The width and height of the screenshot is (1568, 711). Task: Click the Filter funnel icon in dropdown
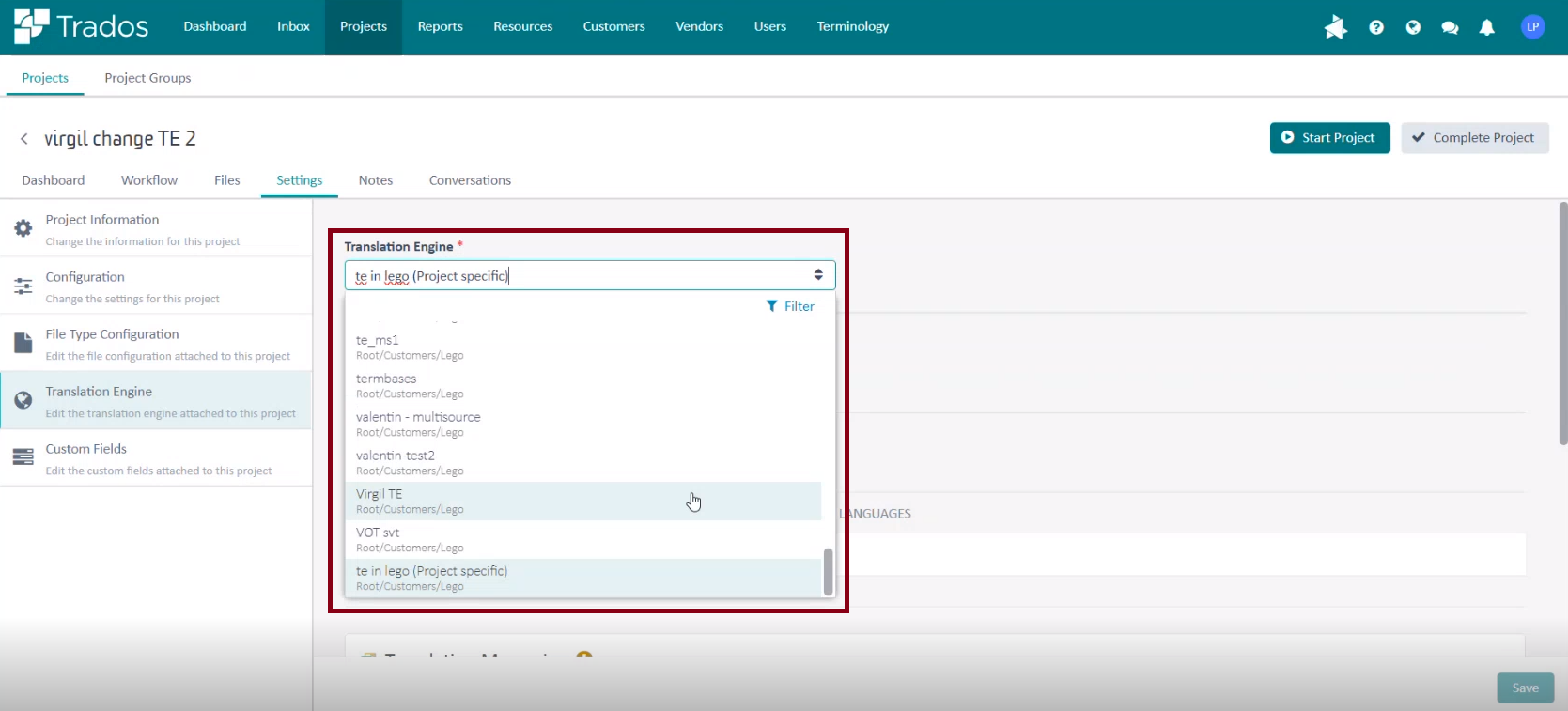[772, 306]
